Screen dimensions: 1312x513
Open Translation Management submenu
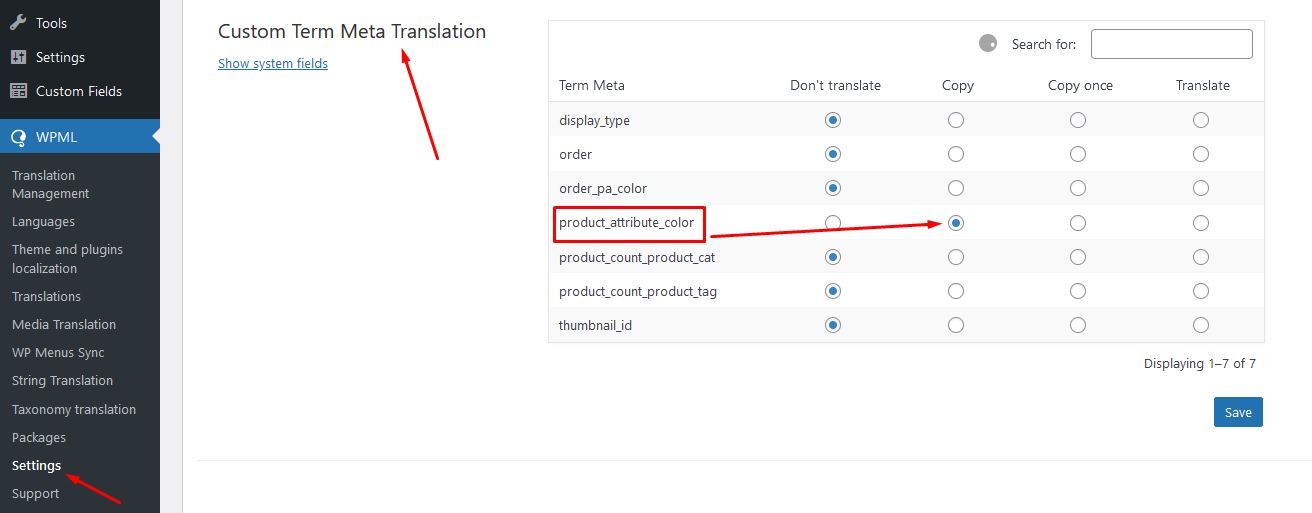(50, 184)
